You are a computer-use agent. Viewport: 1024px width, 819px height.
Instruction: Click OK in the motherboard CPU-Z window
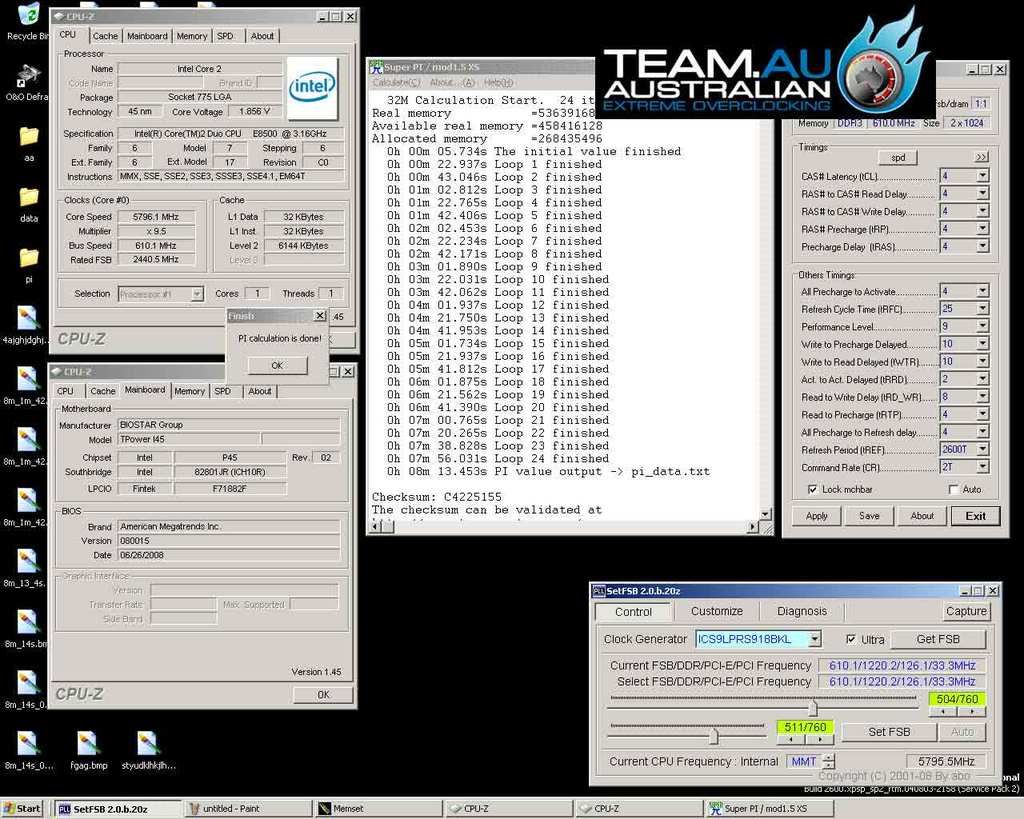pos(323,695)
